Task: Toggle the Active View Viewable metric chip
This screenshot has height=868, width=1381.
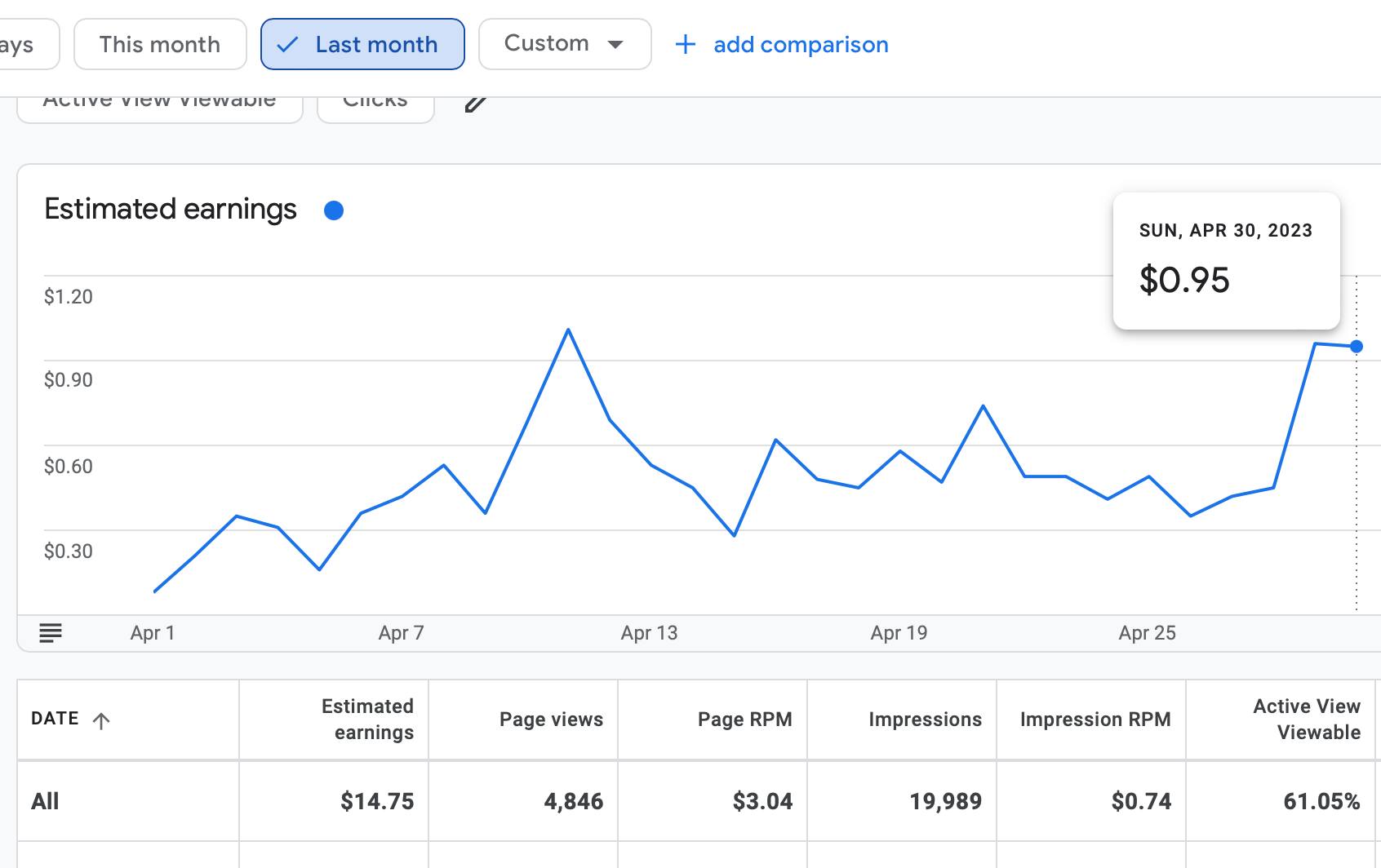Action: pos(160,106)
